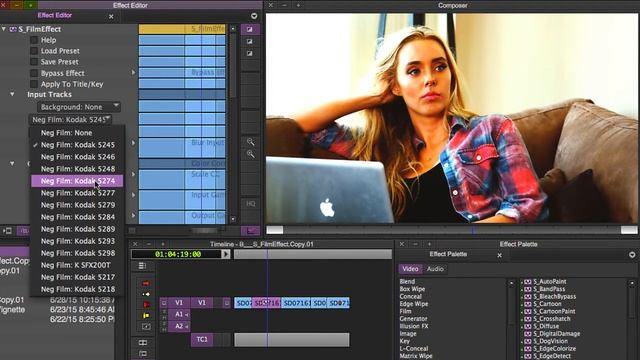Viewport: 640px width, 360px height.
Task: Select Neg Film: Kodak 5298
Action: pos(77,253)
